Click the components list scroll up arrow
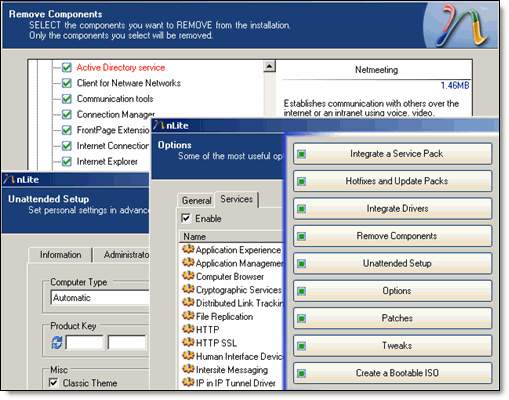 click(269, 67)
